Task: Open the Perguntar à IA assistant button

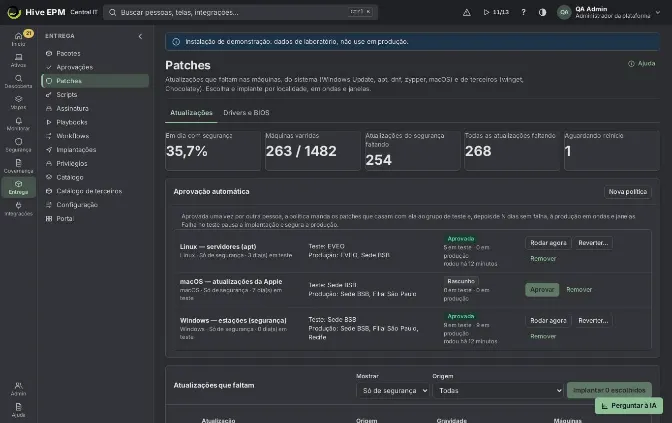Action: (x=629, y=406)
